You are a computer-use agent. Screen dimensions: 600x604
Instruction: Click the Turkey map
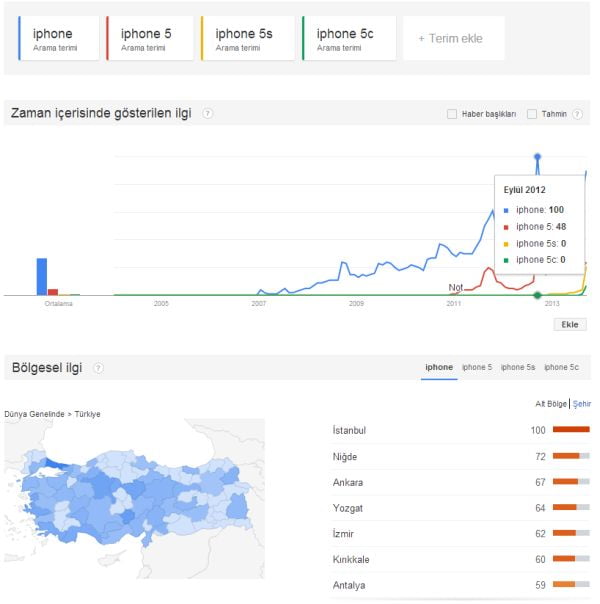(x=135, y=495)
